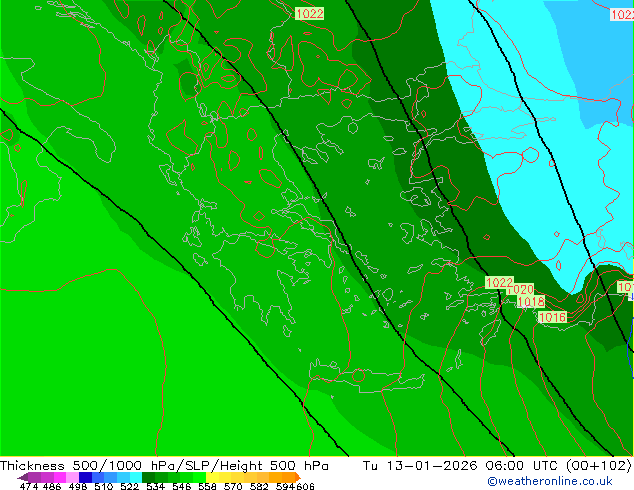Image resolution: width=634 pixels, height=490 pixels.
Task: Select the legend value 546
Action: (x=181, y=486)
